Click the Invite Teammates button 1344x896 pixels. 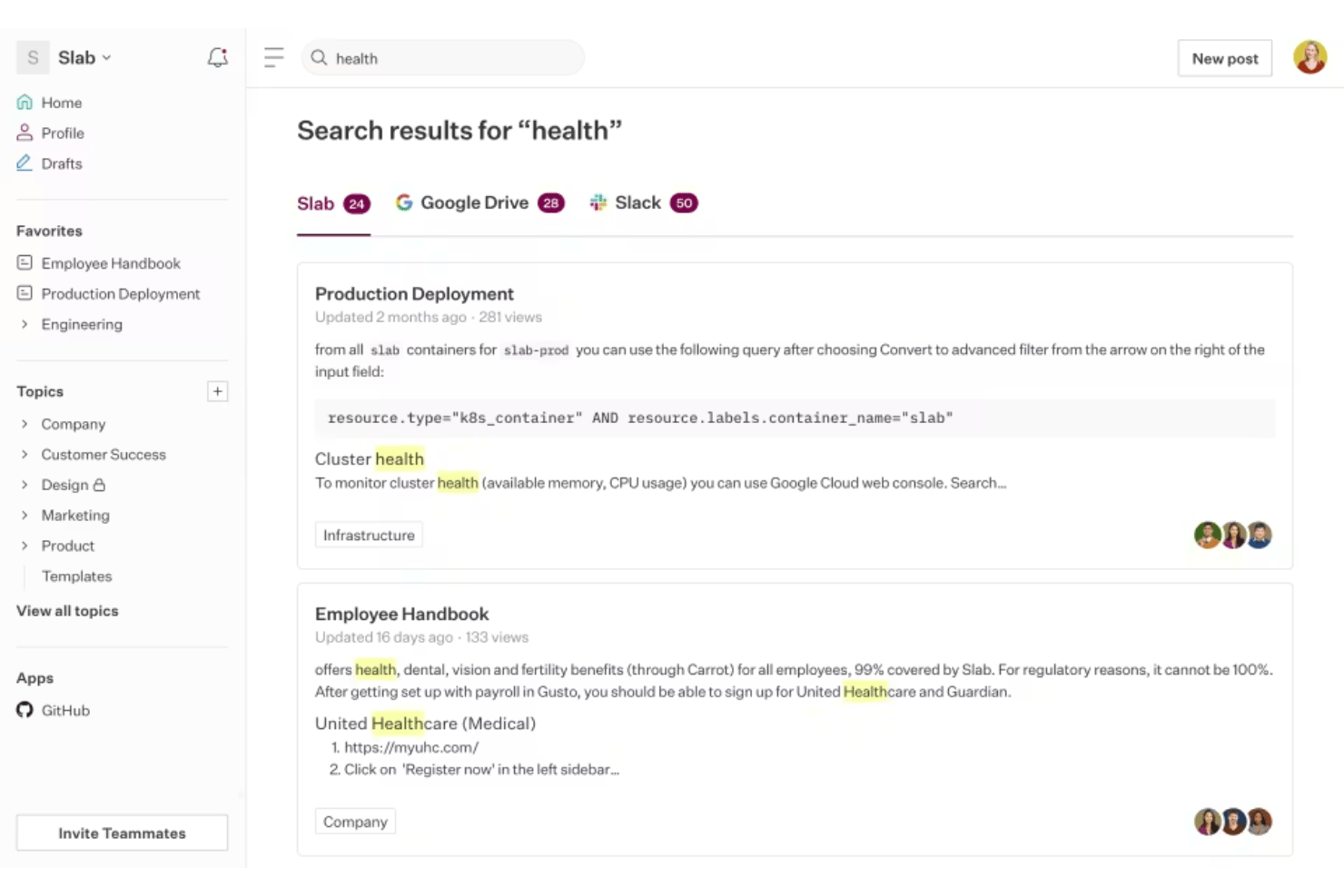click(x=122, y=832)
